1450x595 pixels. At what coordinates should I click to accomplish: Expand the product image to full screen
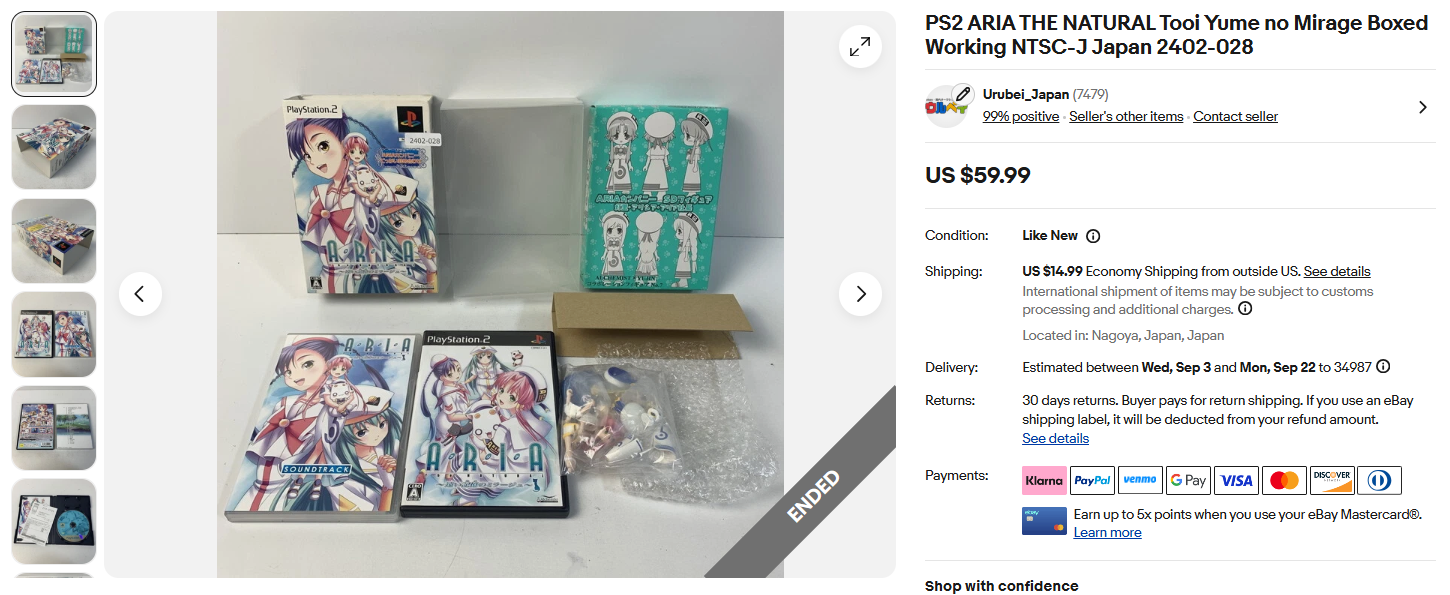(860, 46)
